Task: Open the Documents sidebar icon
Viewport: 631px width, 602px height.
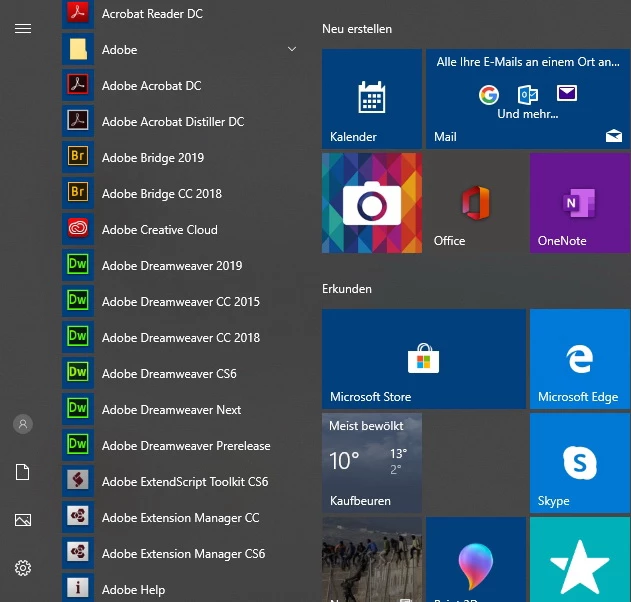Action: pos(23,472)
